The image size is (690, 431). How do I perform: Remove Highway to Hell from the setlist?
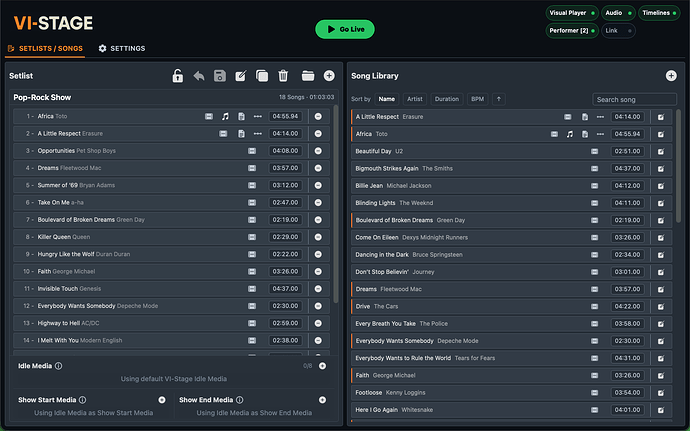[x=318, y=323]
